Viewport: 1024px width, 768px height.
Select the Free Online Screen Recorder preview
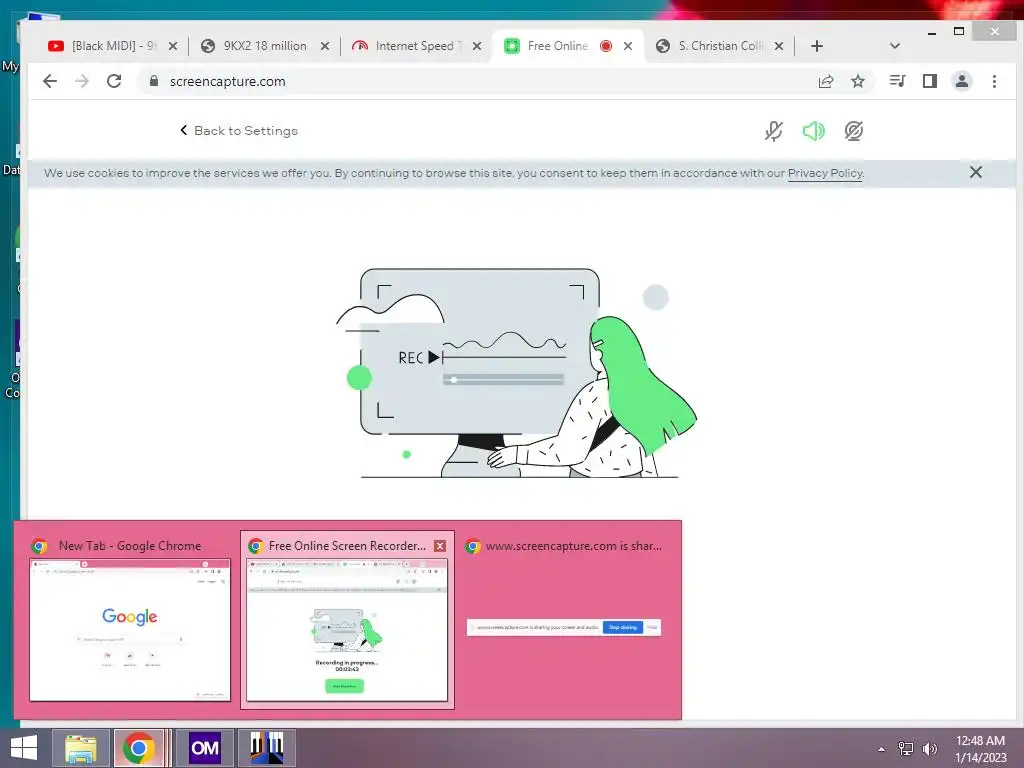pos(347,619)
